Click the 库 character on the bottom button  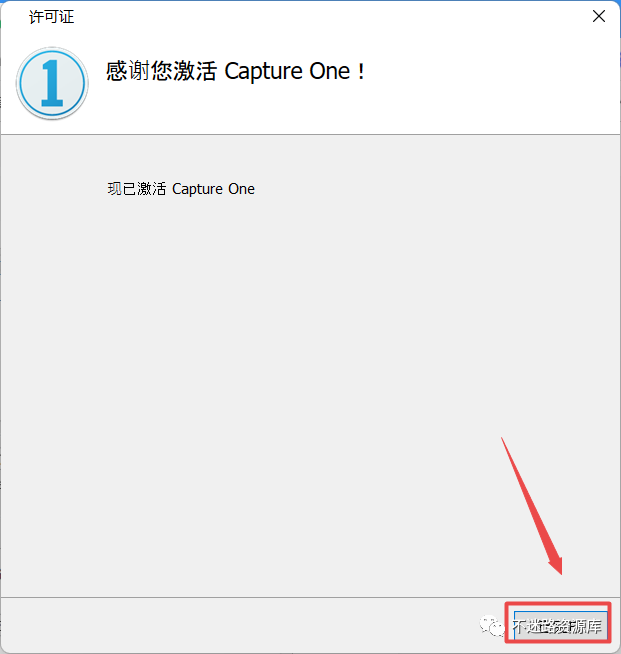[x=593, y=626]
